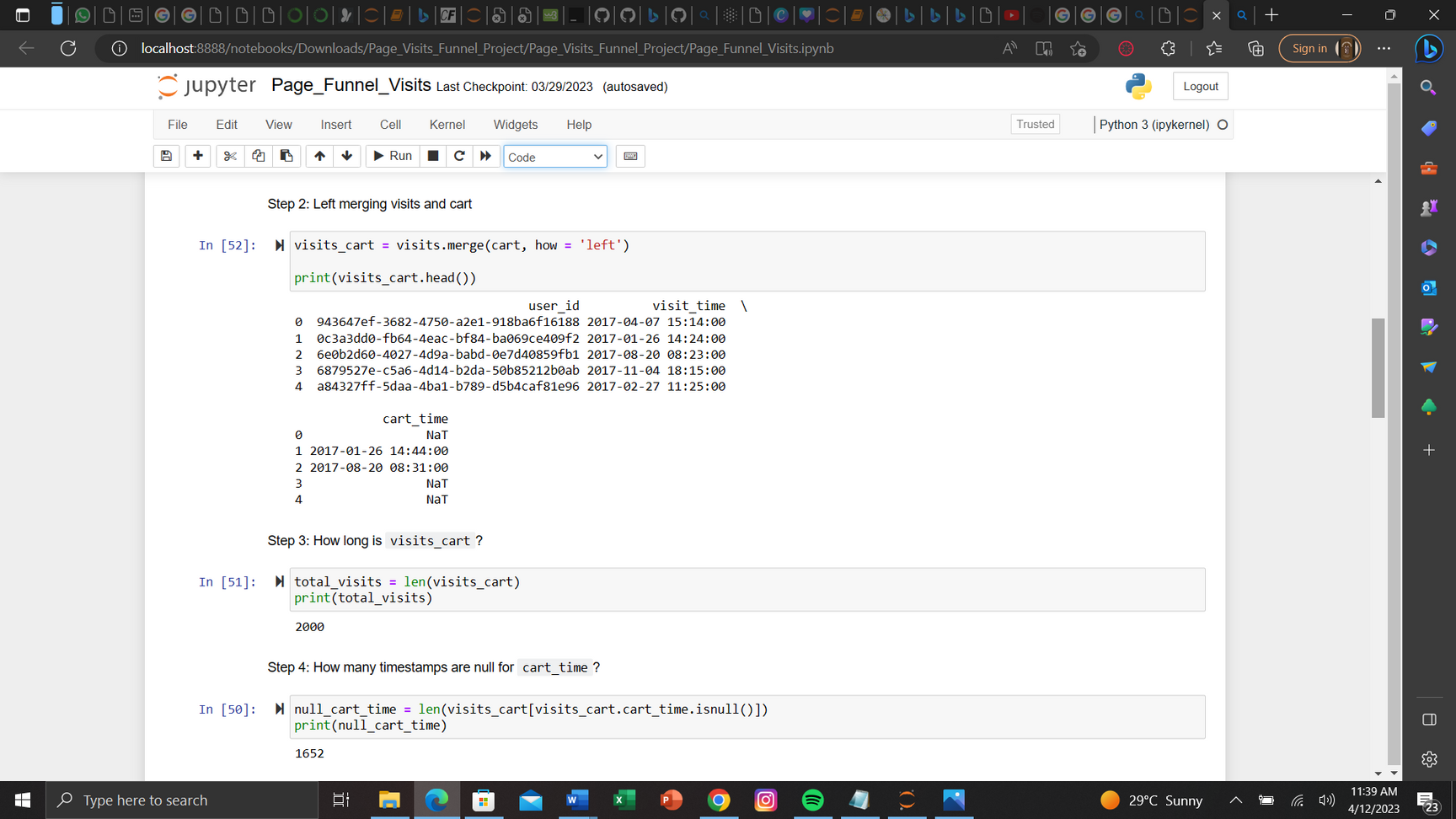Open the Widgets menu
The height and width of the screenshot is (819, 1456).
click(516, 125)
